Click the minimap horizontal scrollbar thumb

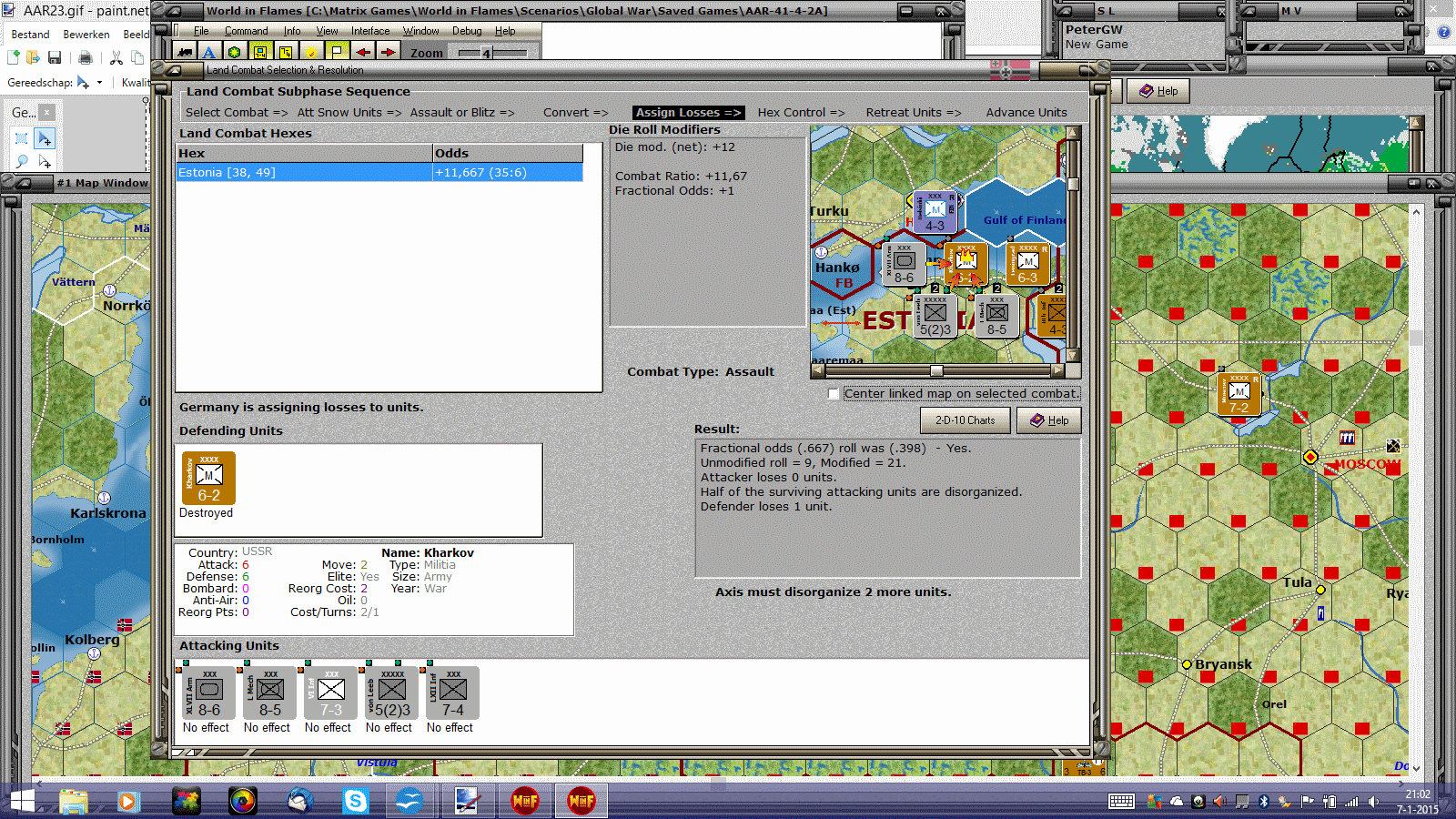click(x=936, y=370)
